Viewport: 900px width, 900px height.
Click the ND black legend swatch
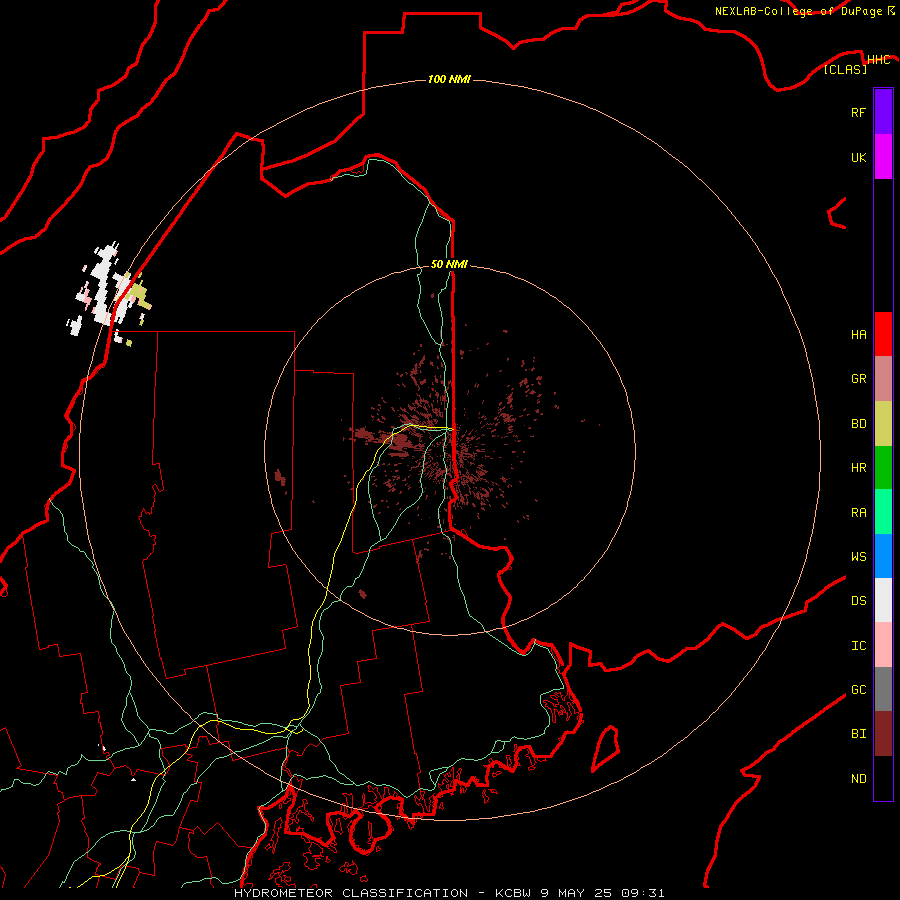883,778
